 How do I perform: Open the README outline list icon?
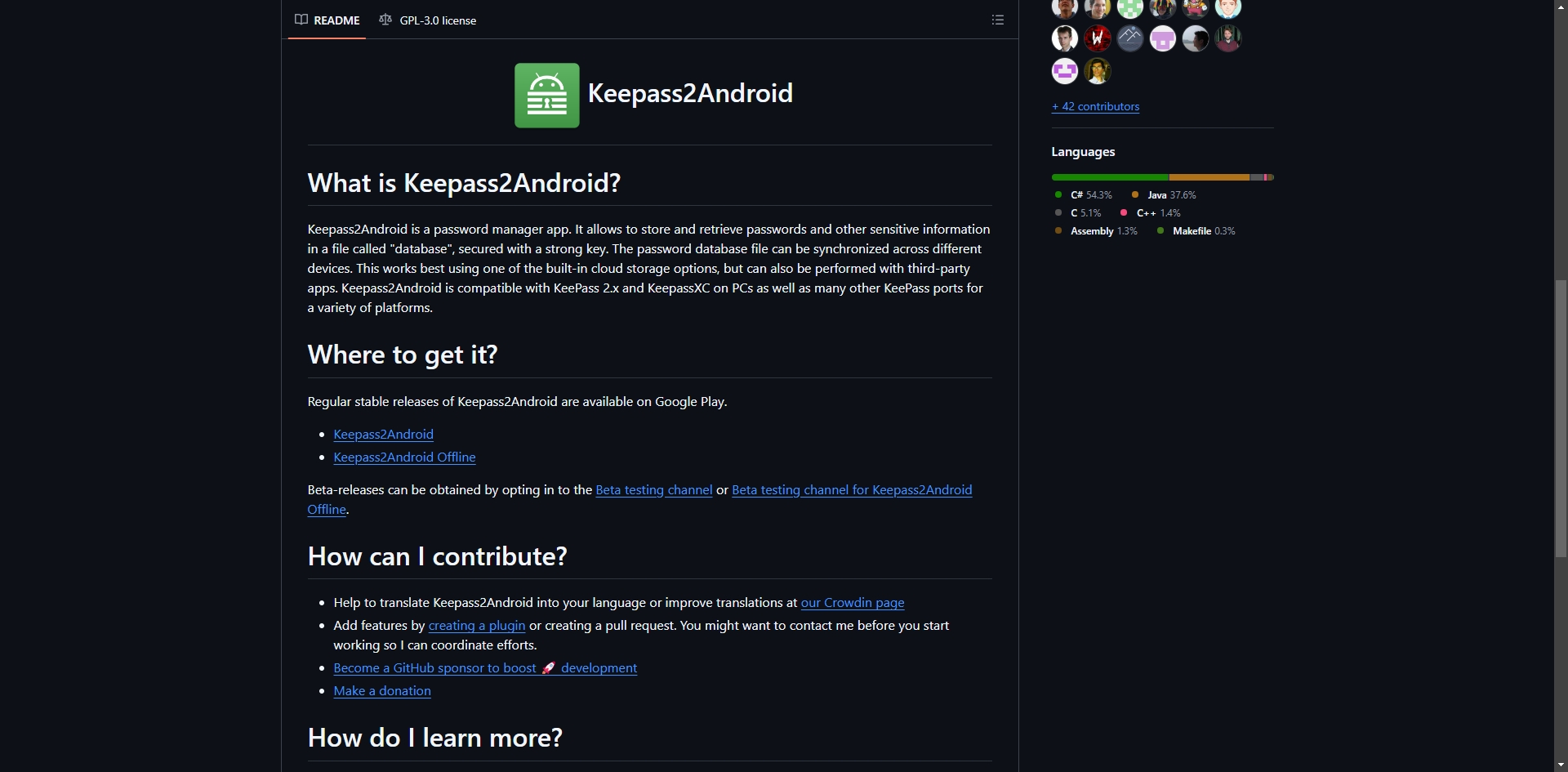[x=997, y=20]
